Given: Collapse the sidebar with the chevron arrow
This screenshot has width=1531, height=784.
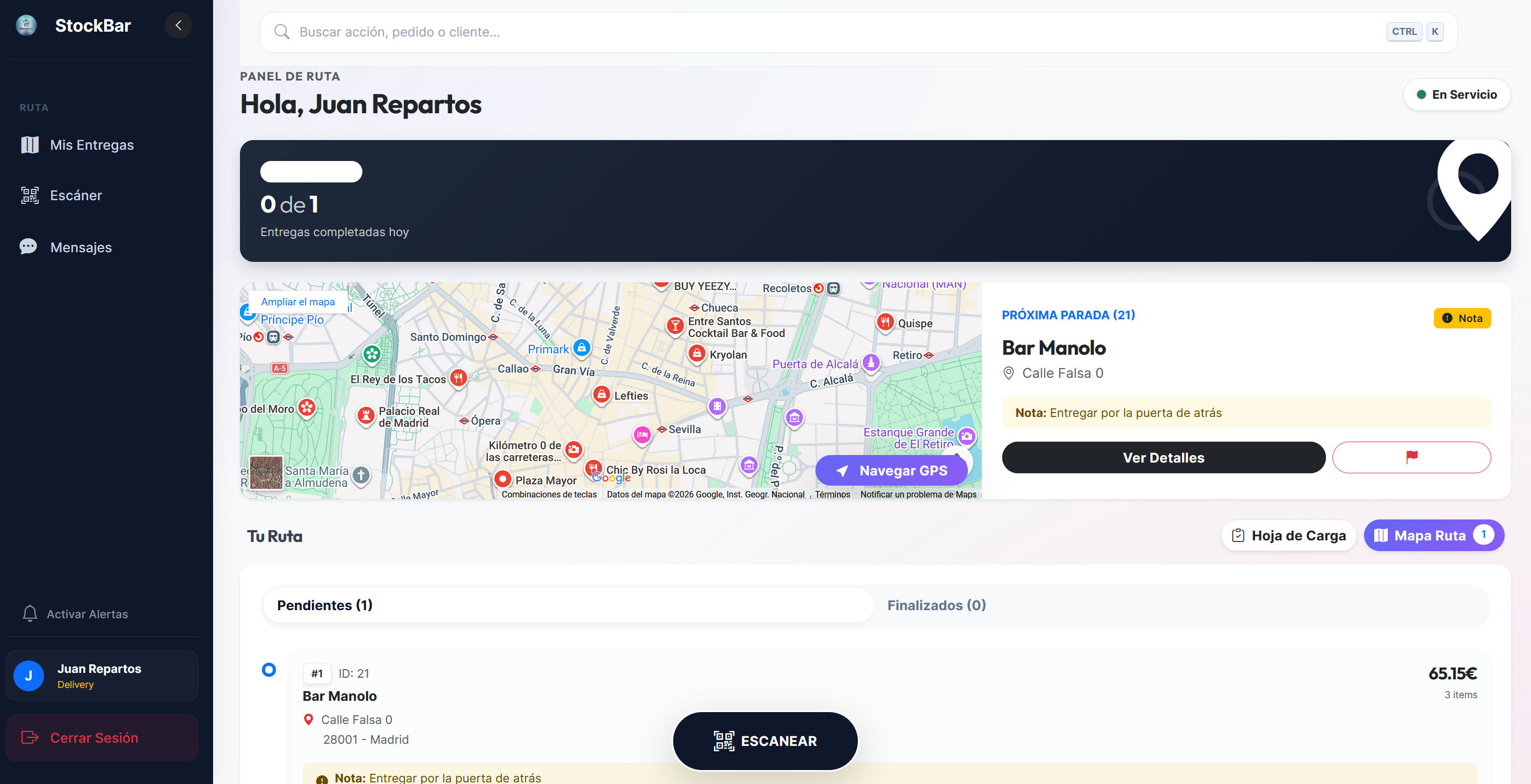Looking at the screenshot, I should (x=178, y=25).
